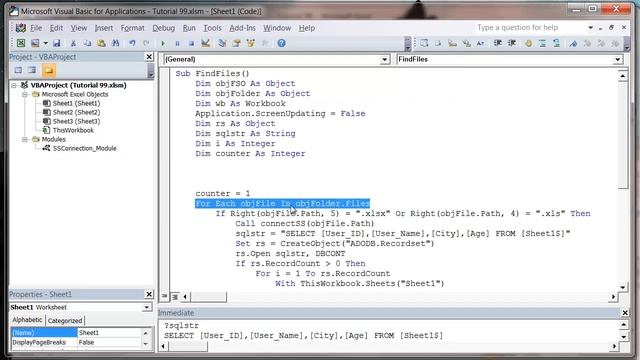Toggle Design Mode icon

(206, 43)
